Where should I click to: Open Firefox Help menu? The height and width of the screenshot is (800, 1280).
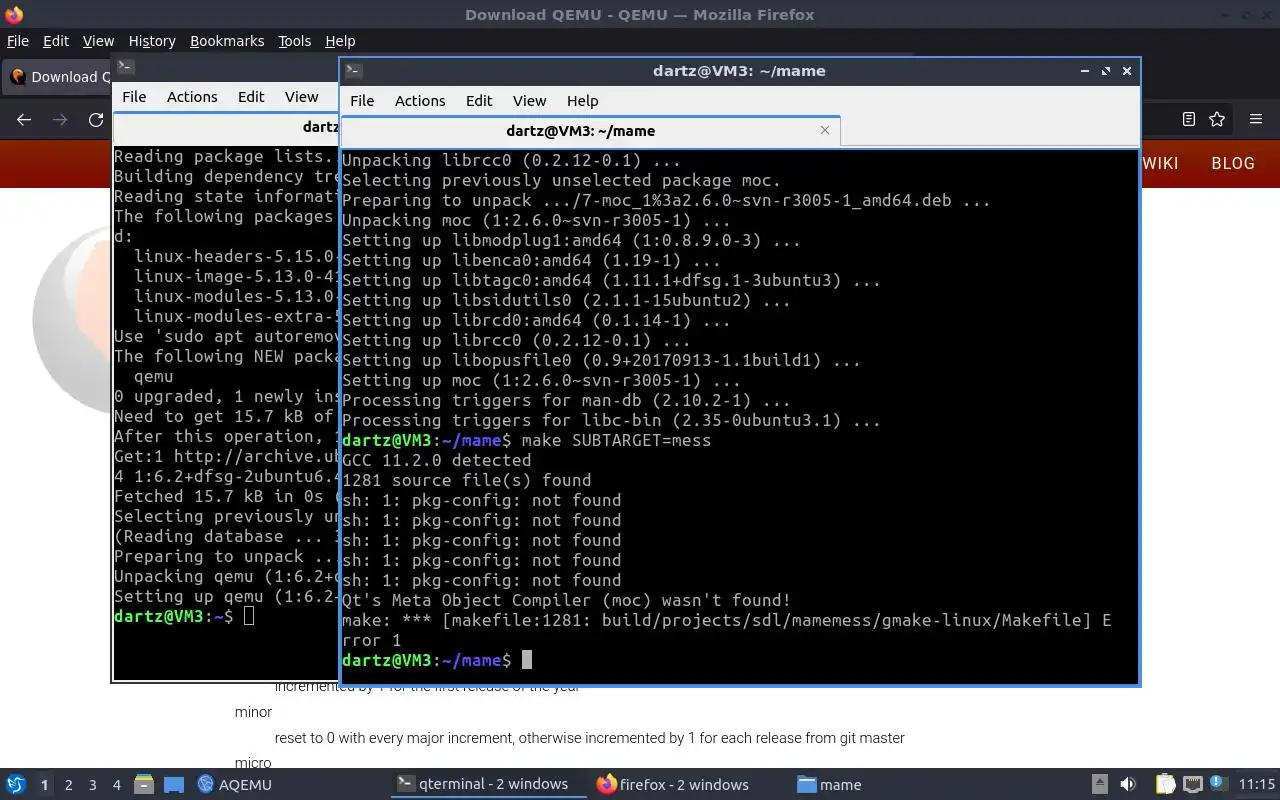point(340,41)
